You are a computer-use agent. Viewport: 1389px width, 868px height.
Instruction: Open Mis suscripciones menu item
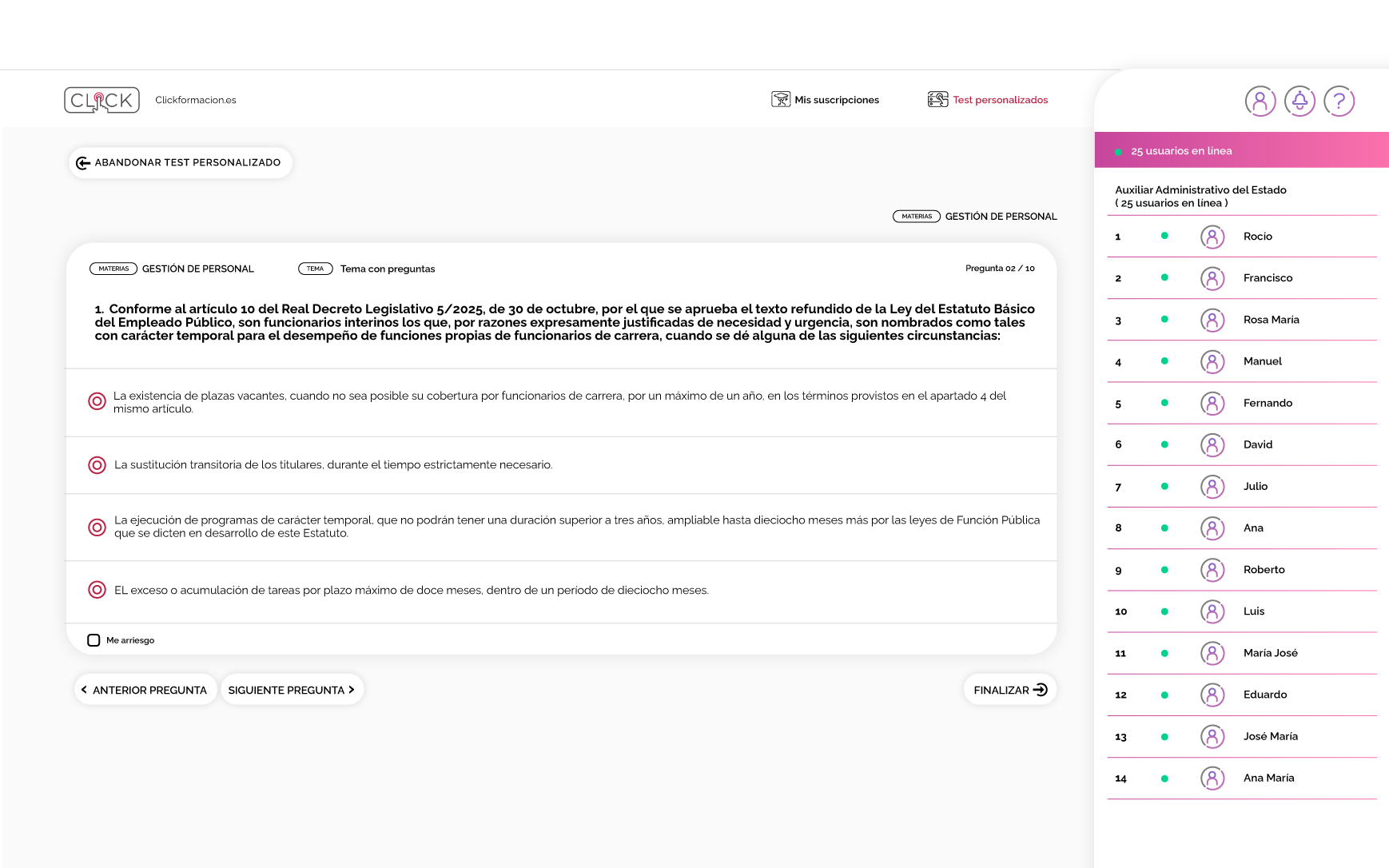click(826, 100)
